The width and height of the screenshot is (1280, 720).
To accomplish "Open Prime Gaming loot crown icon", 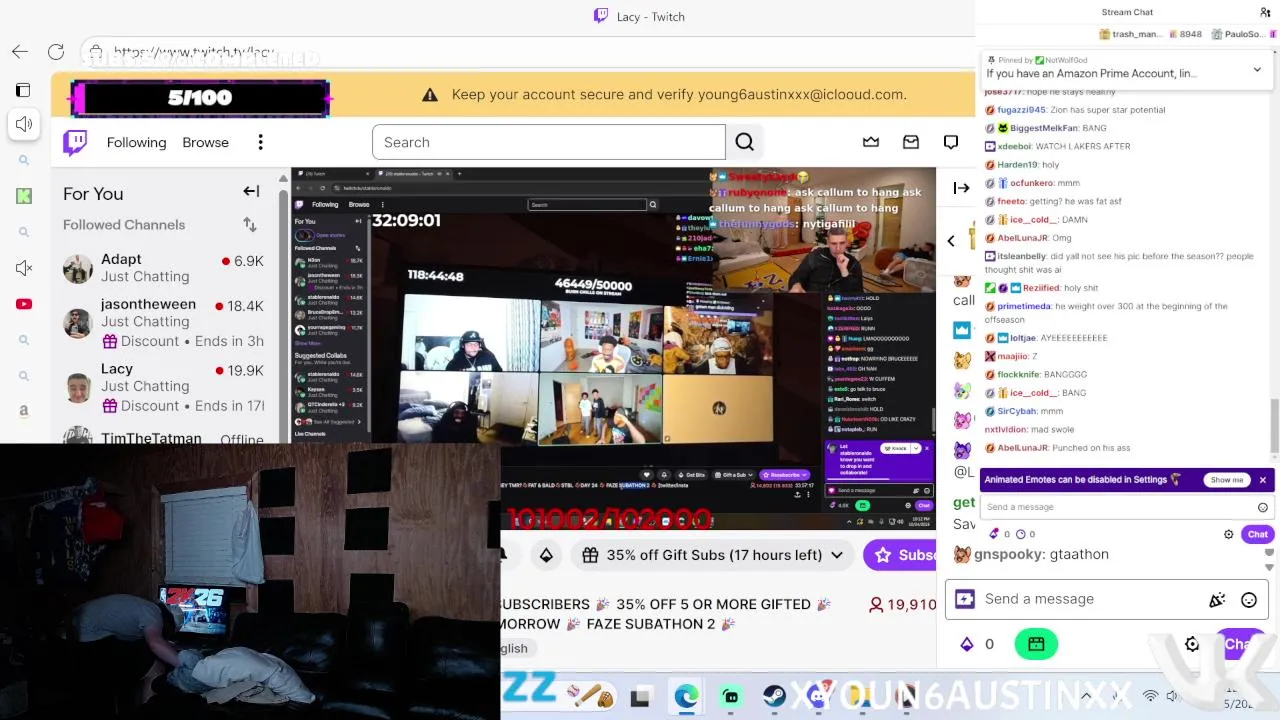I will click(871, 142).
